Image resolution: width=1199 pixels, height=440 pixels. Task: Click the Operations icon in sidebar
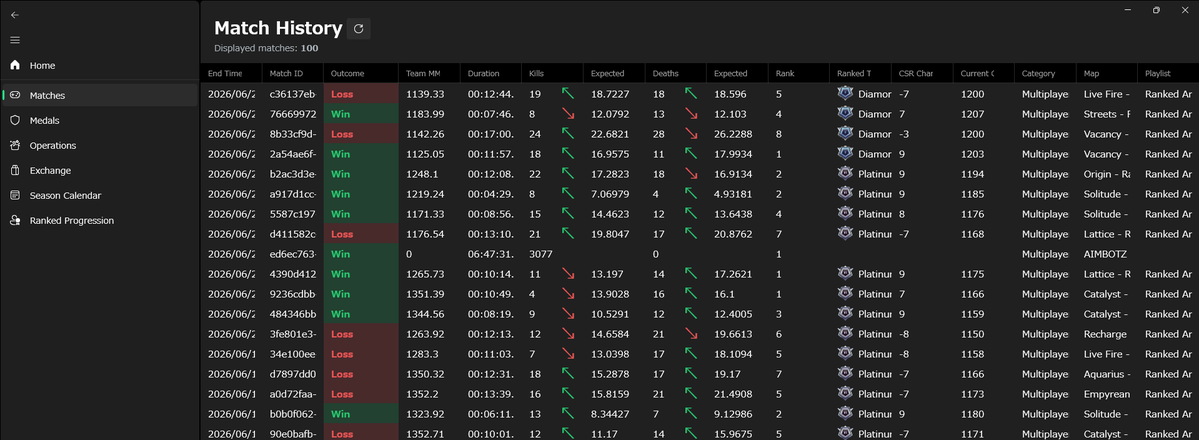[x=15, y=145]
